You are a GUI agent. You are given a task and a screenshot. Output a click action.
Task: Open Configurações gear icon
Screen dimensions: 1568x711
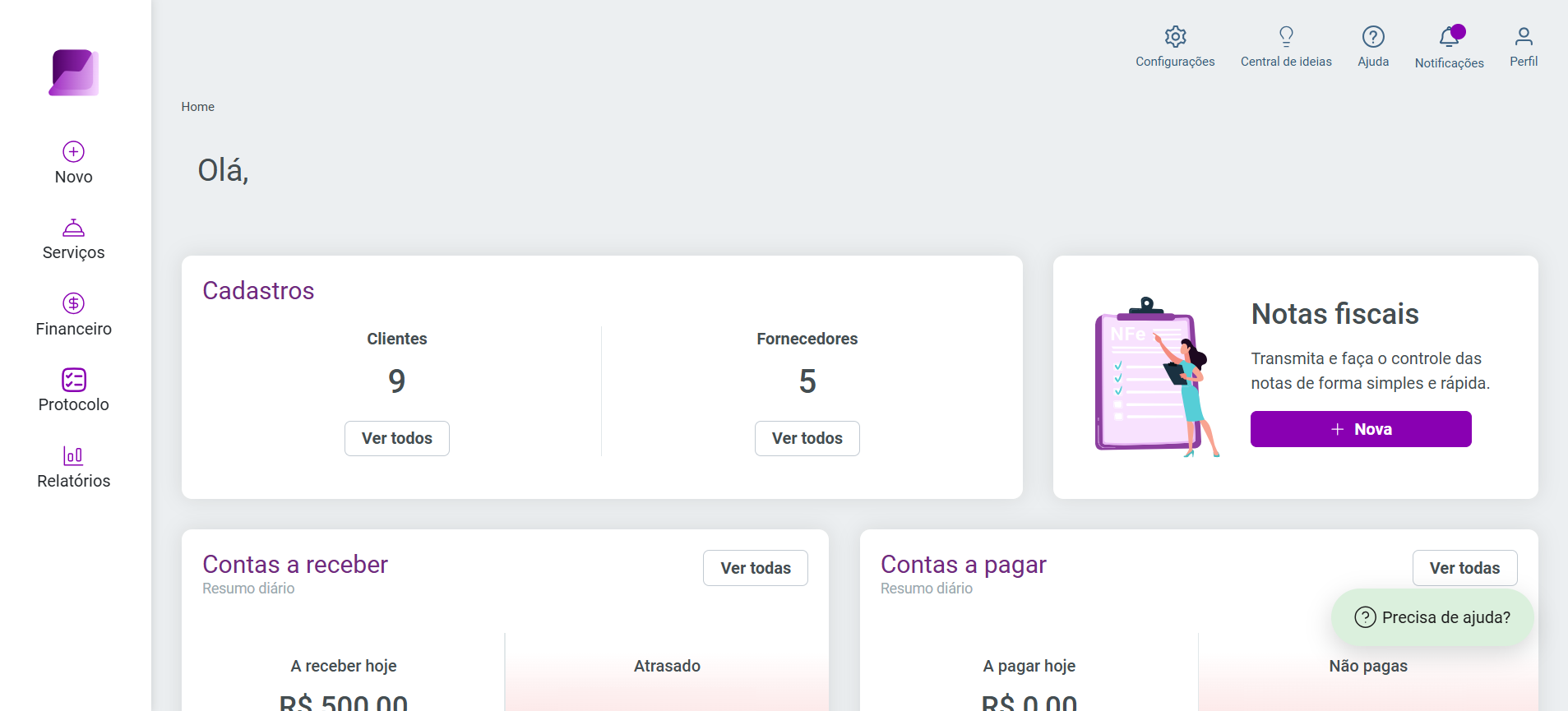[1175, 36]
